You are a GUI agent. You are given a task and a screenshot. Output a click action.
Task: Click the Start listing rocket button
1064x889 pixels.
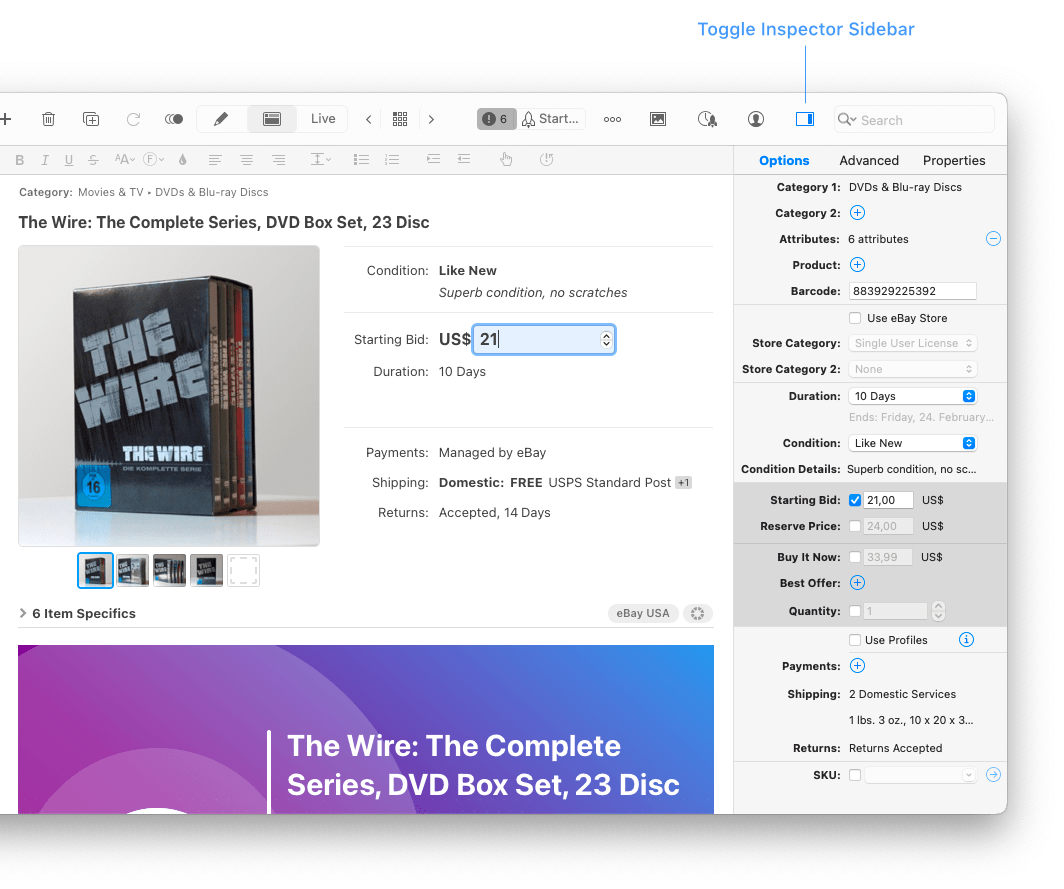551,119
